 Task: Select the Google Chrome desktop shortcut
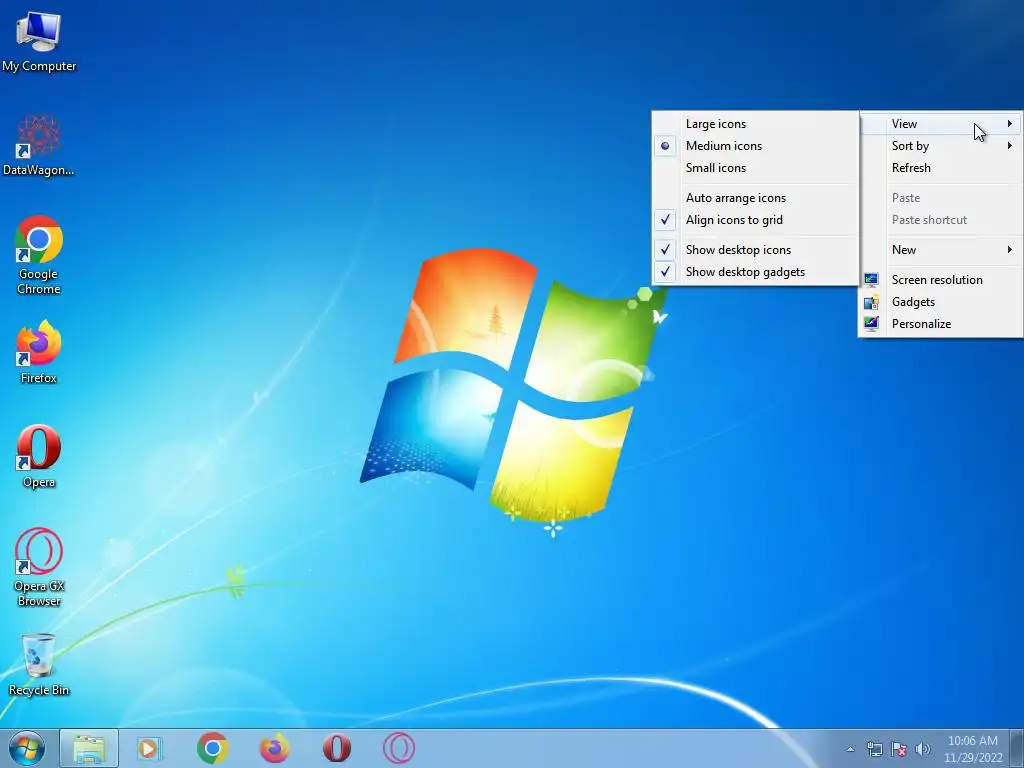pos(39,255)
